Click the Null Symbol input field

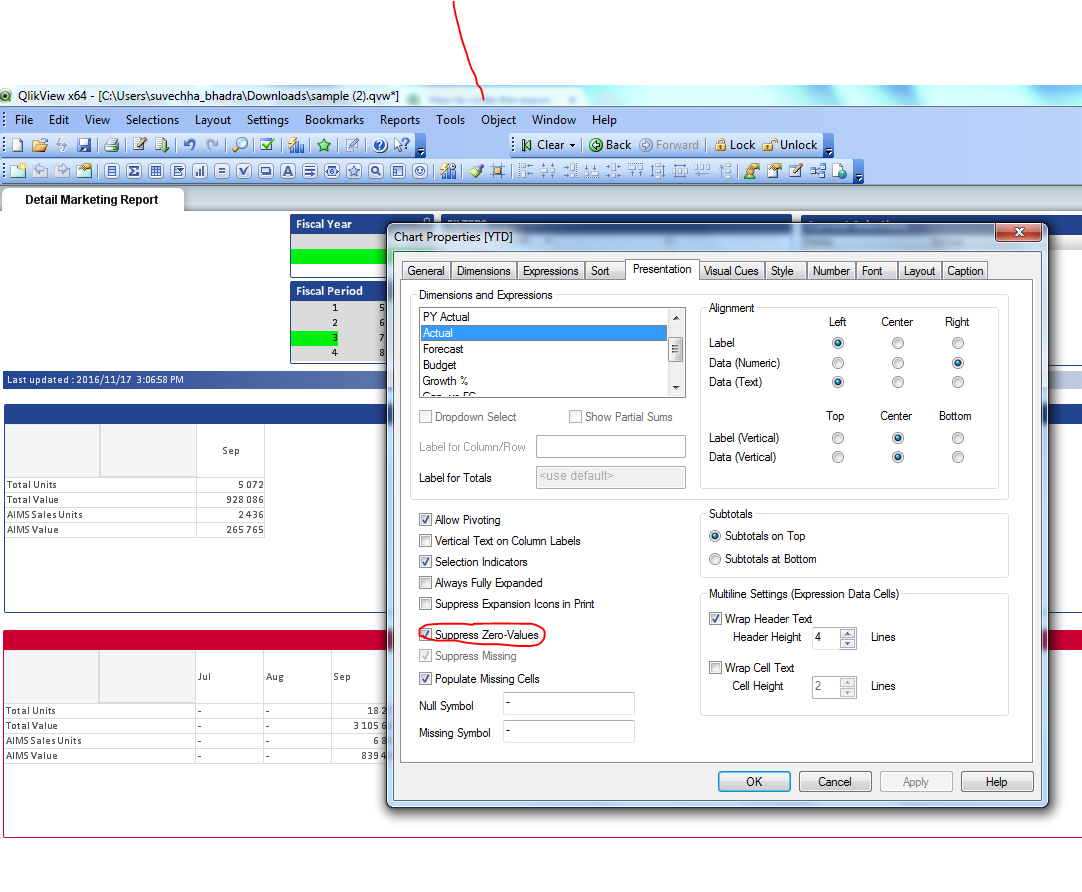[568, 704]
